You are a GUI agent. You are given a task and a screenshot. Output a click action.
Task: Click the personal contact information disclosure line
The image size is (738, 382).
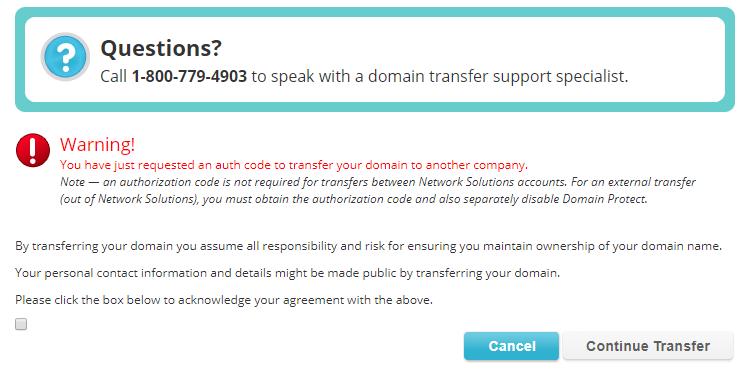[288, 273]
